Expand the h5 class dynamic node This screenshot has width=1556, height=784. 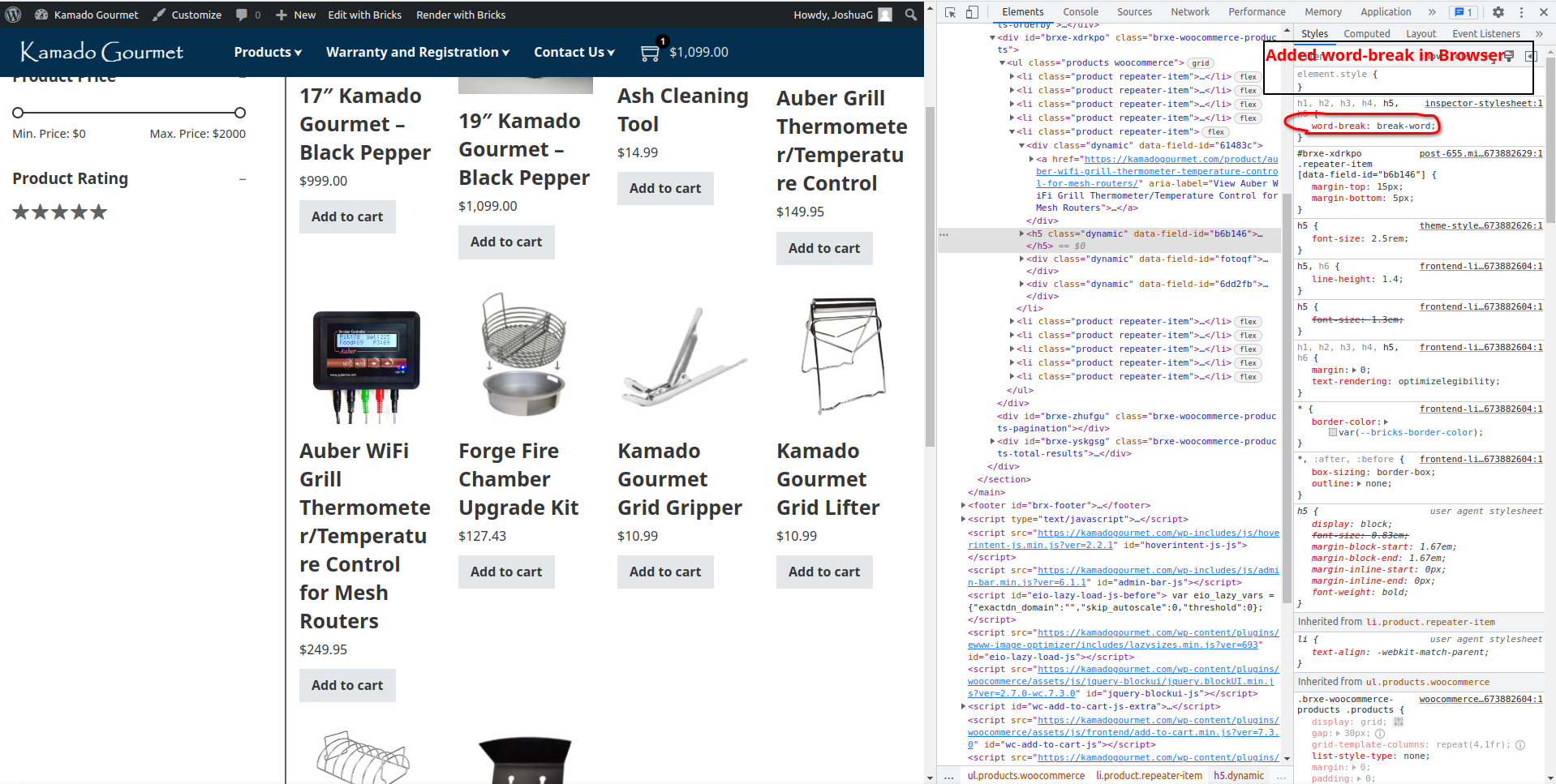[1021, 233]
